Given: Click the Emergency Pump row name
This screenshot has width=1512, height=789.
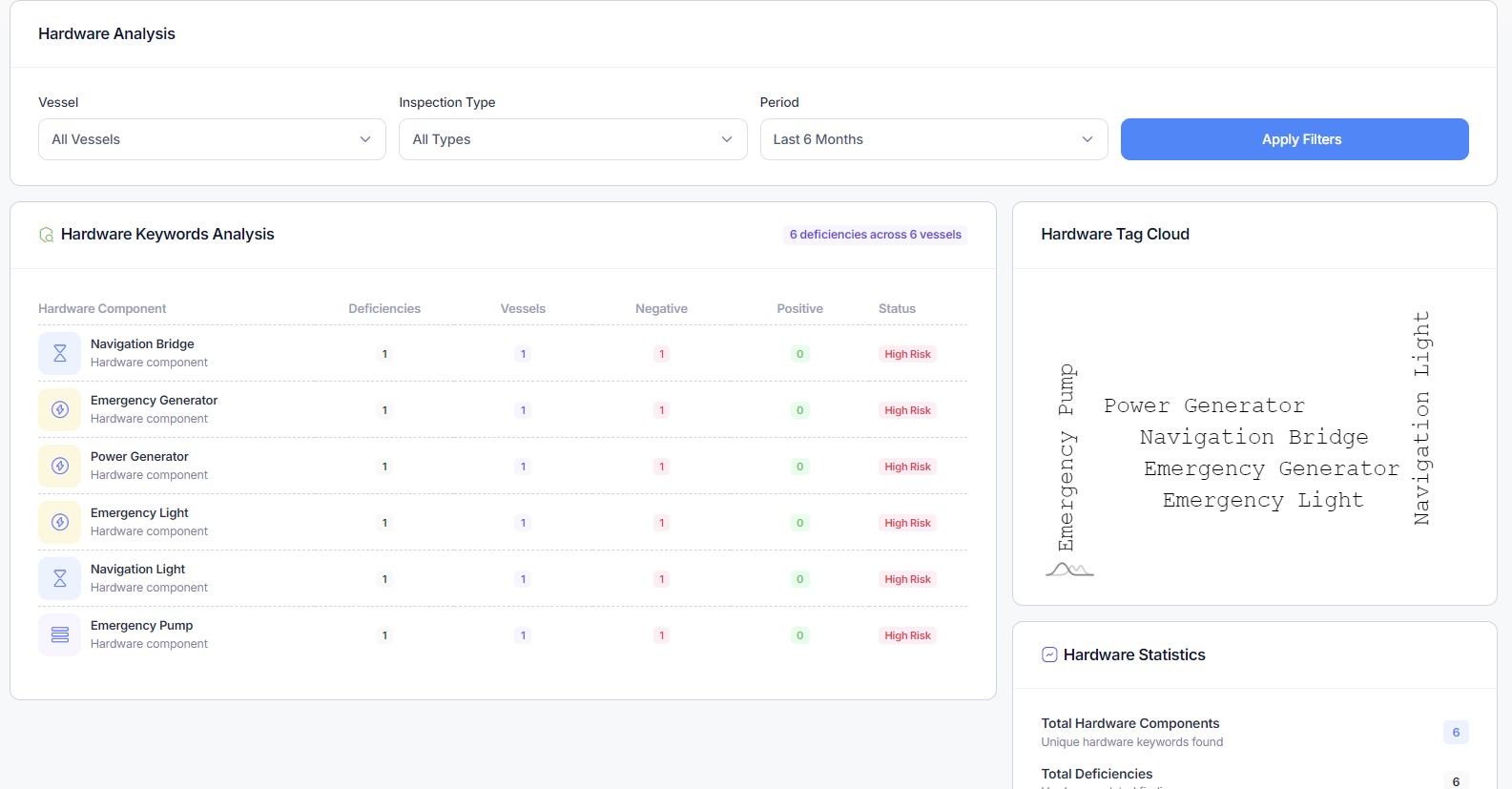Looking at the screenshot, I should coord(141,626).
